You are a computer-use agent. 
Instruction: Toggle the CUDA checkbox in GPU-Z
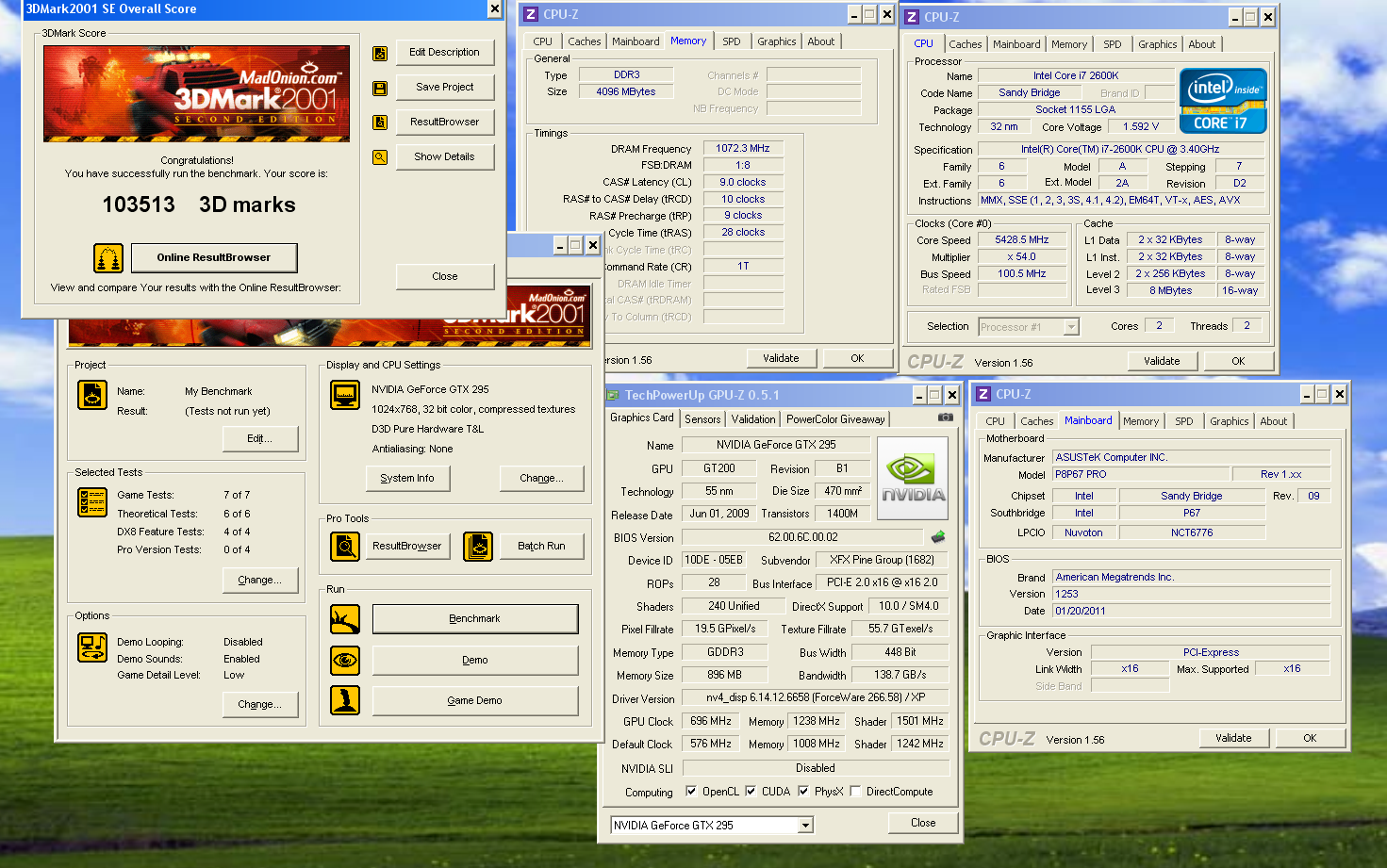pos(751,792)
